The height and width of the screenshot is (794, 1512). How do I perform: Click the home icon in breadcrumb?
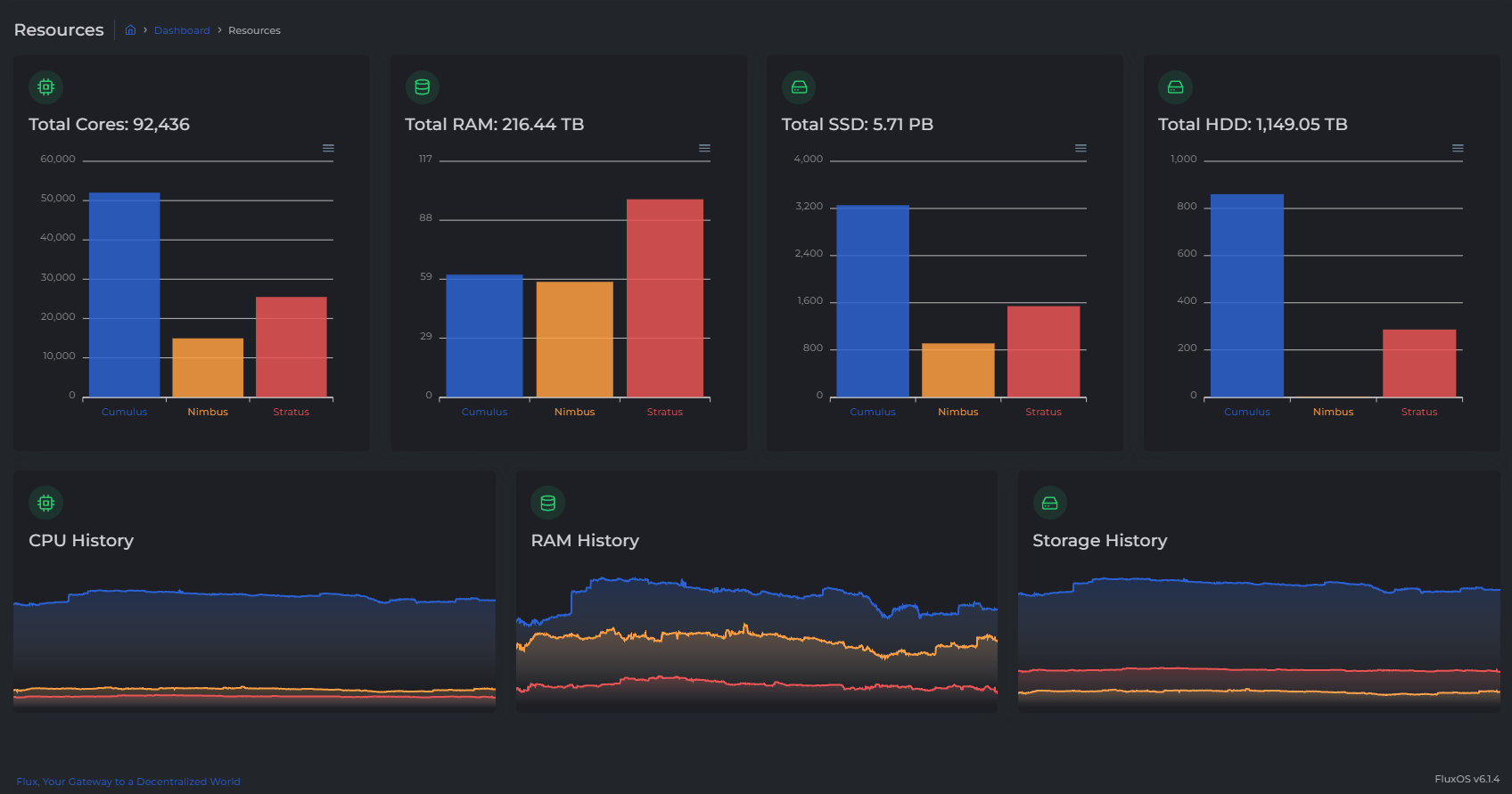pyautogui.click(x=130, y=30)
